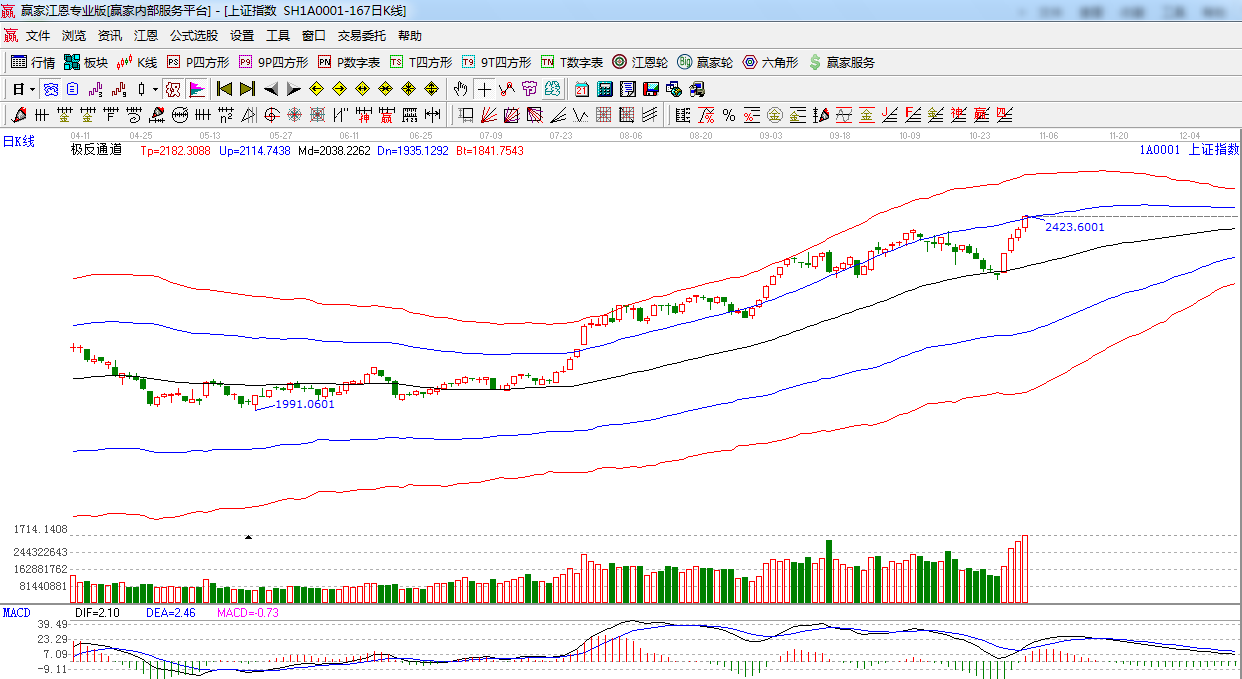
Task: Click the 行情 market quotes button
Action: [x=33, y=62]
